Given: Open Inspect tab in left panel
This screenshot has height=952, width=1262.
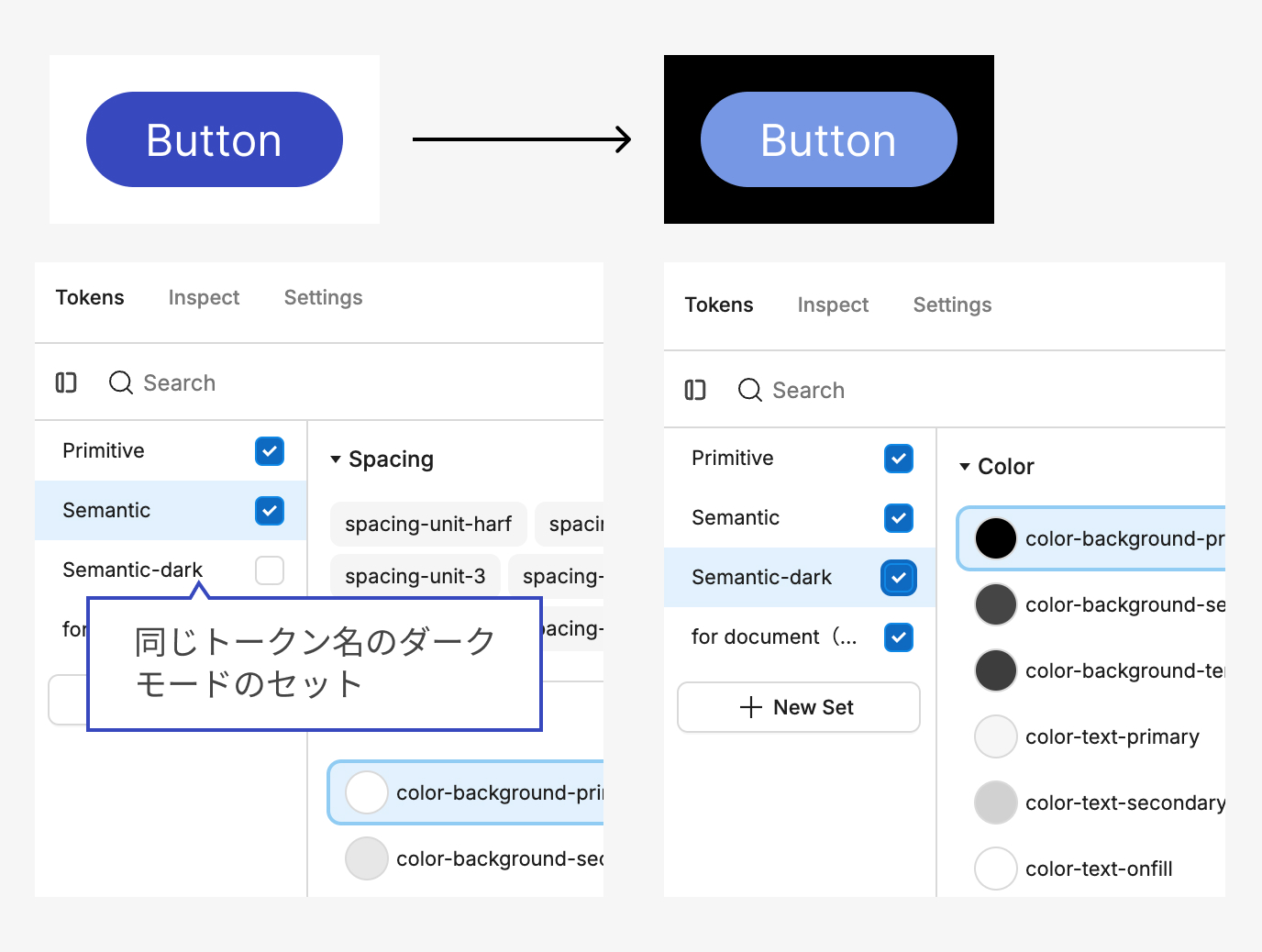Looking at the screenshot, I should pos(204,298).
